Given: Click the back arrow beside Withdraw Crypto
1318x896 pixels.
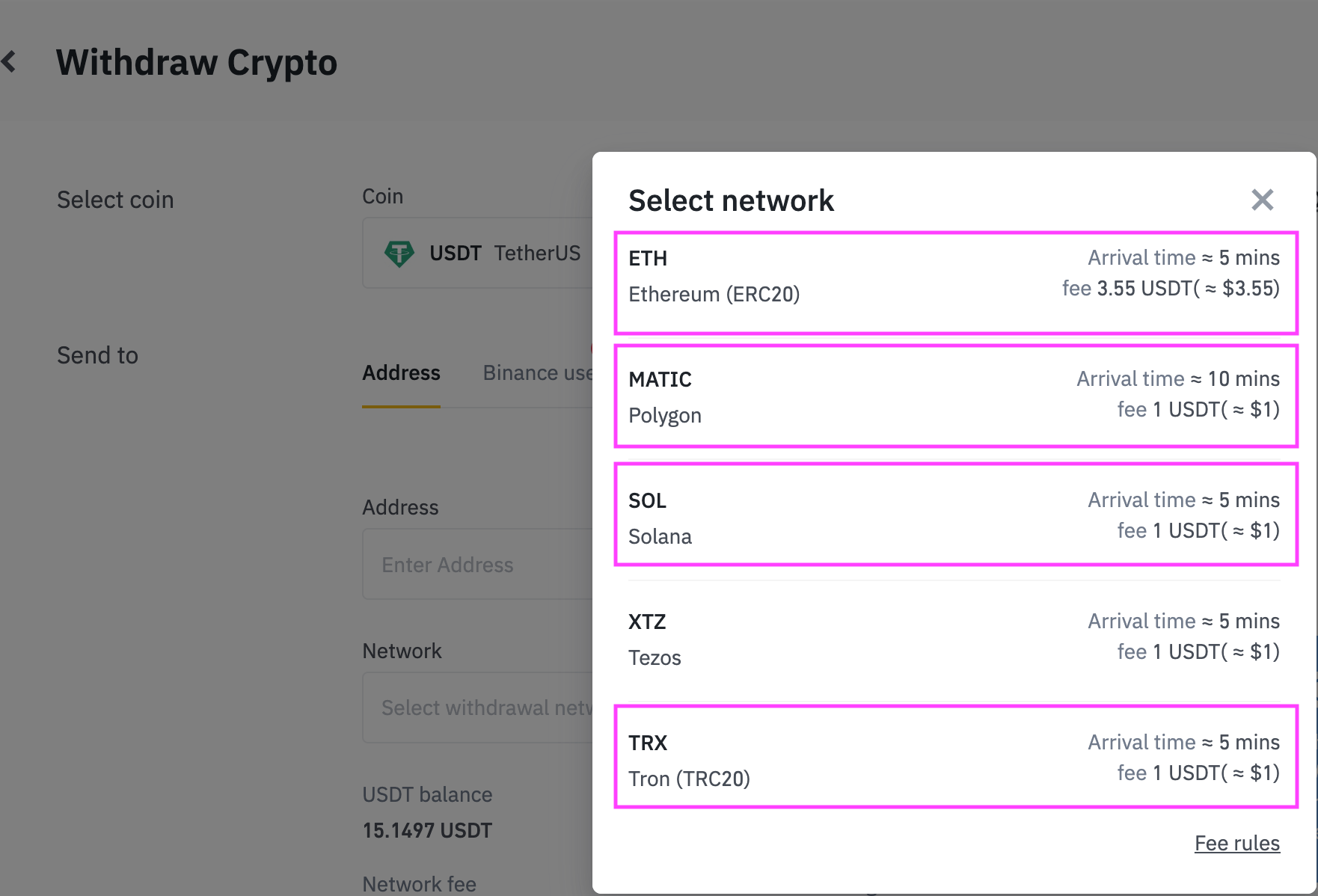Looking at the screenshot, I should [x=10, y=61].
